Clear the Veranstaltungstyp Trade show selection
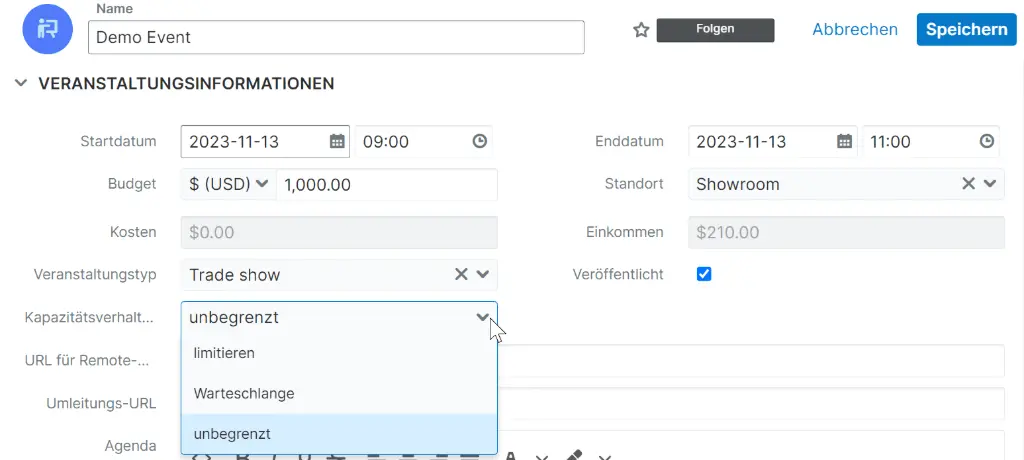The image size is (1024, 460). [461, 274]
